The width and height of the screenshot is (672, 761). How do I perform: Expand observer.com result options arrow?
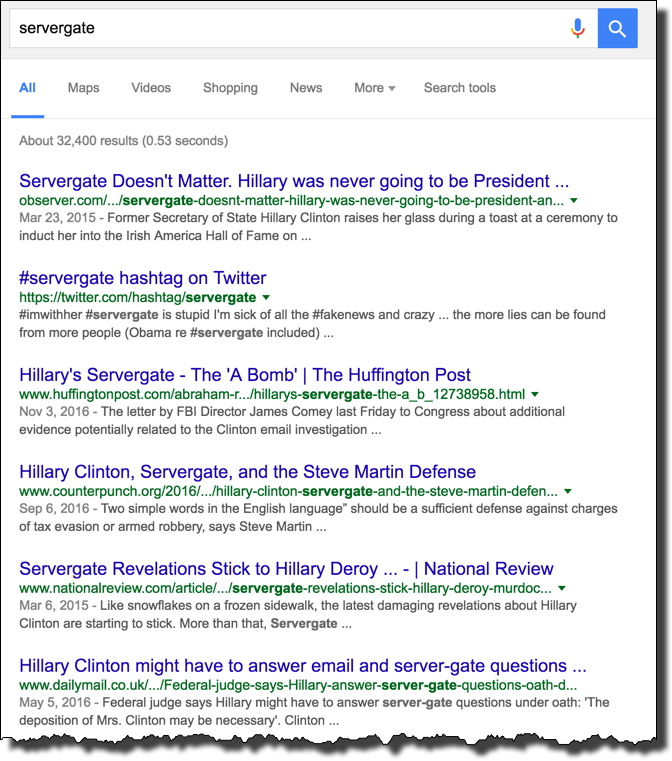[573, 201]
